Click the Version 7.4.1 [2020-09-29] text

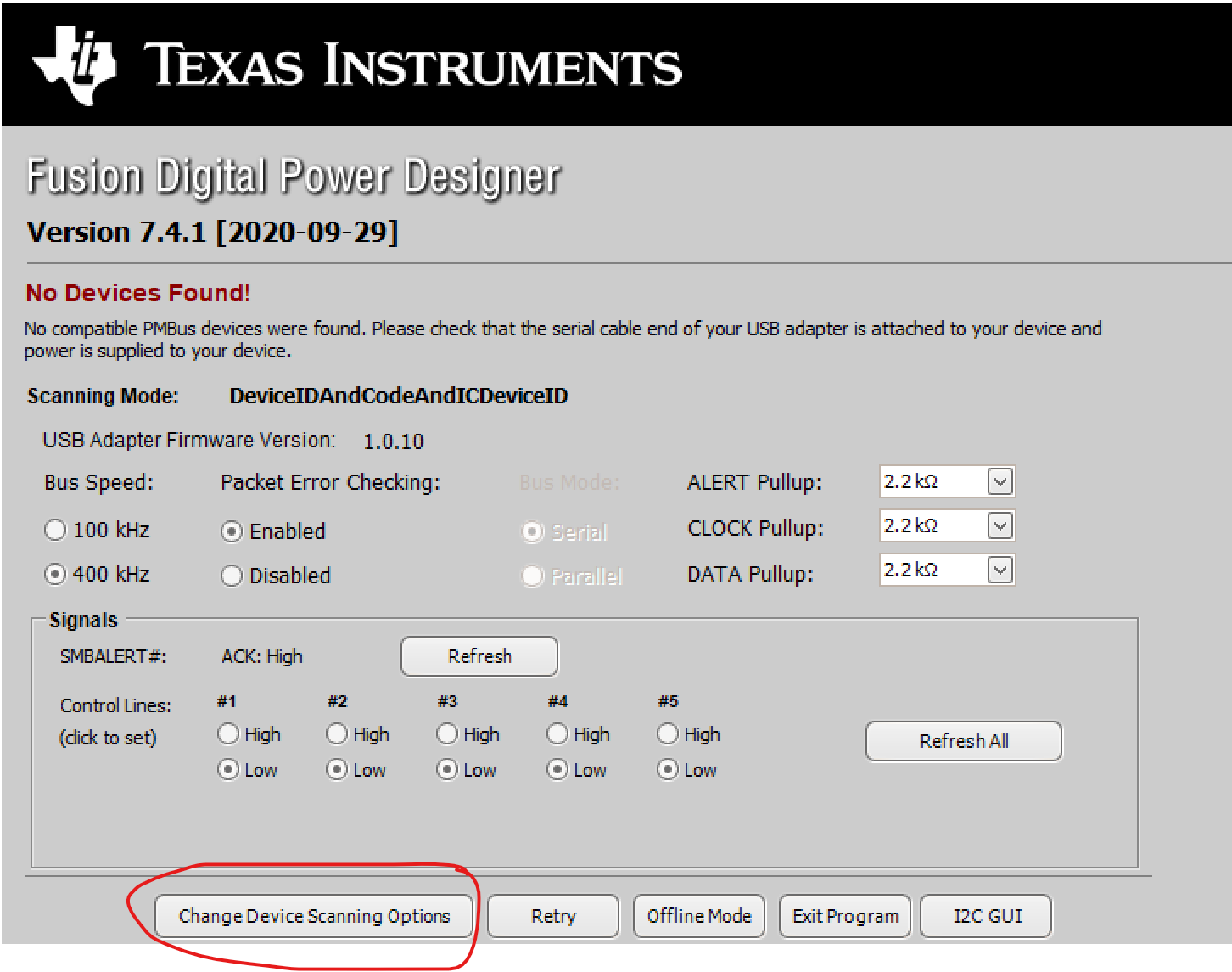tap(213, 232)
